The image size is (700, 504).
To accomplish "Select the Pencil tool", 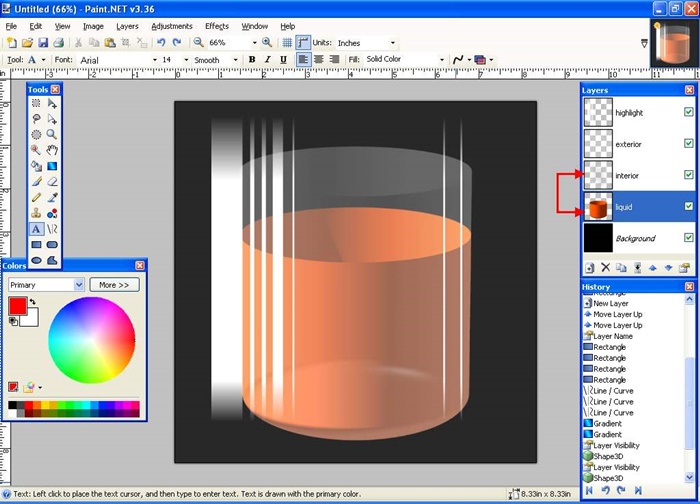I will [x=36, y=197].
